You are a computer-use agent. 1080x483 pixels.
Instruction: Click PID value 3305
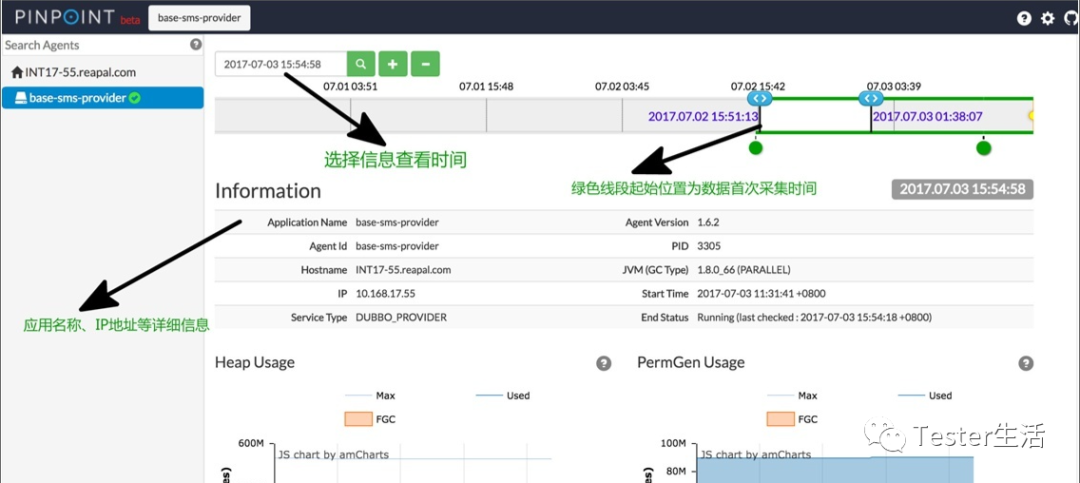[709, 245]
